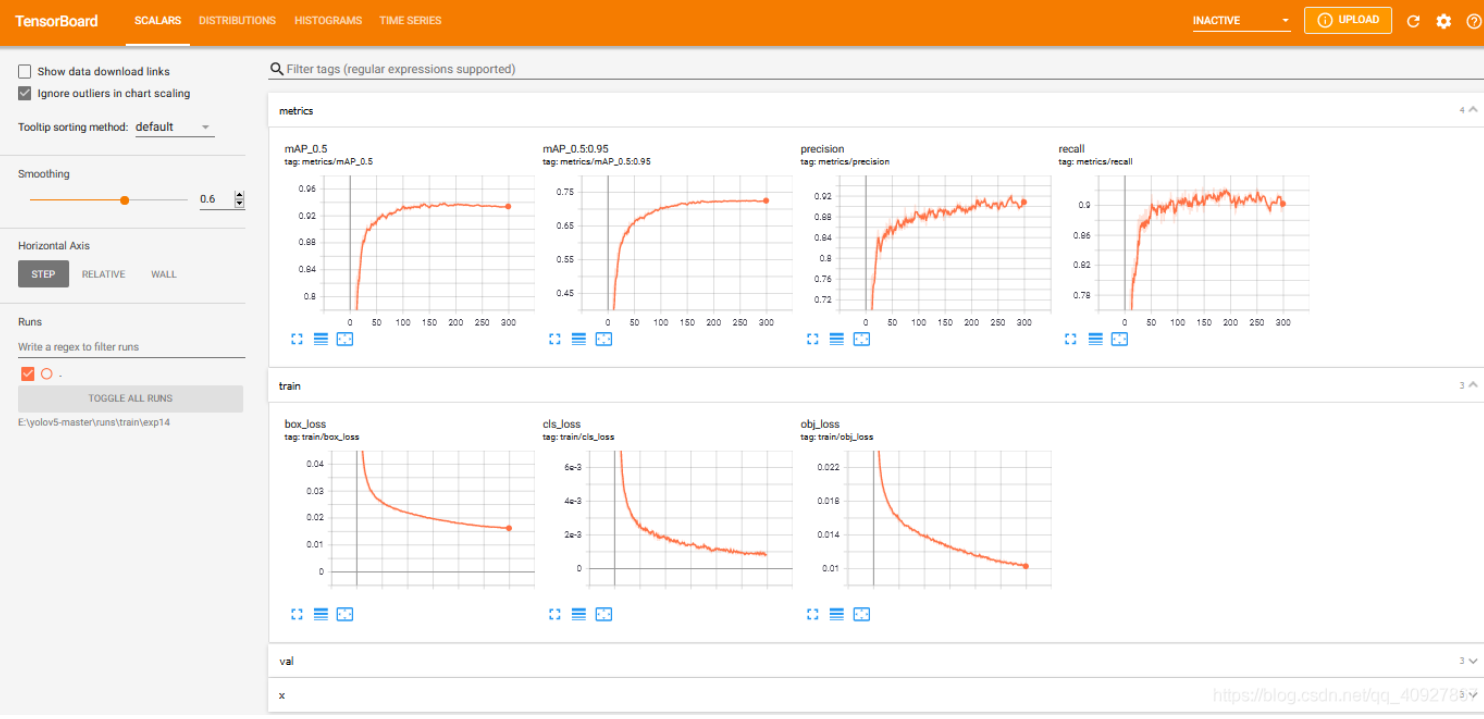Open the INACTIVE dashboards dropdown

click(1241, 21)
